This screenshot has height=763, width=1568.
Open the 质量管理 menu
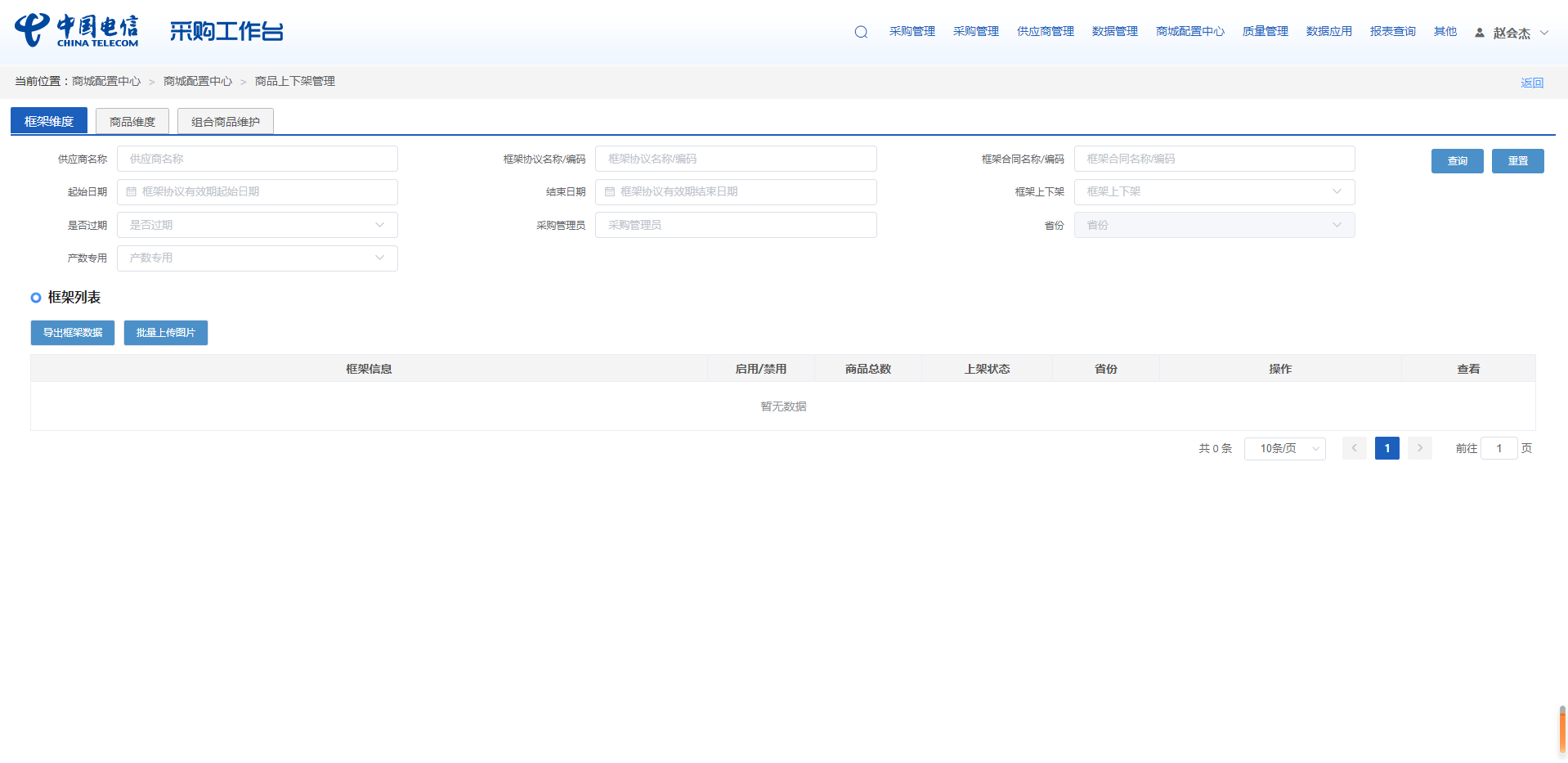[x=1266, y=31]
